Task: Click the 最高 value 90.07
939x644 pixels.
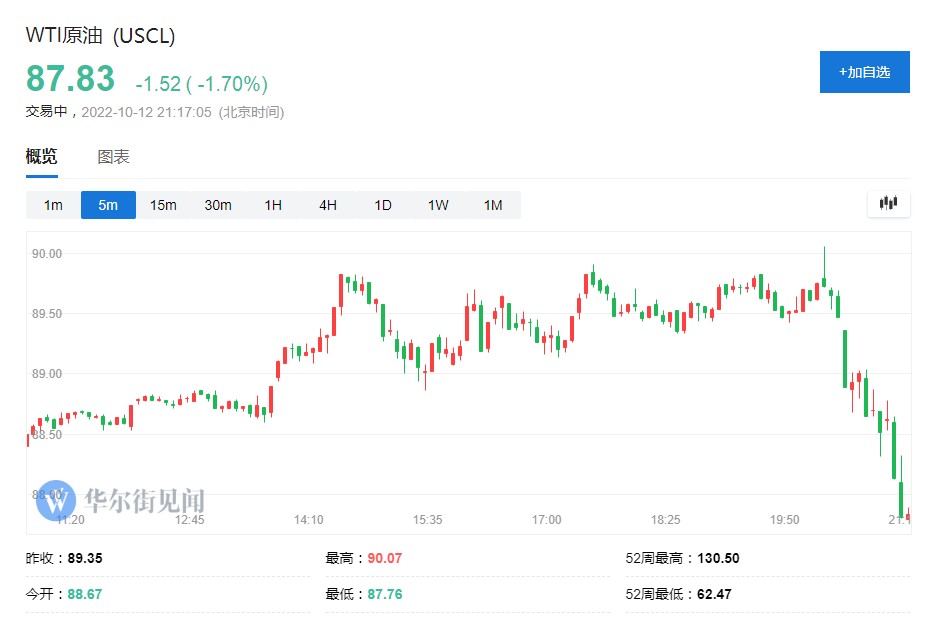Action: point(385,558)
